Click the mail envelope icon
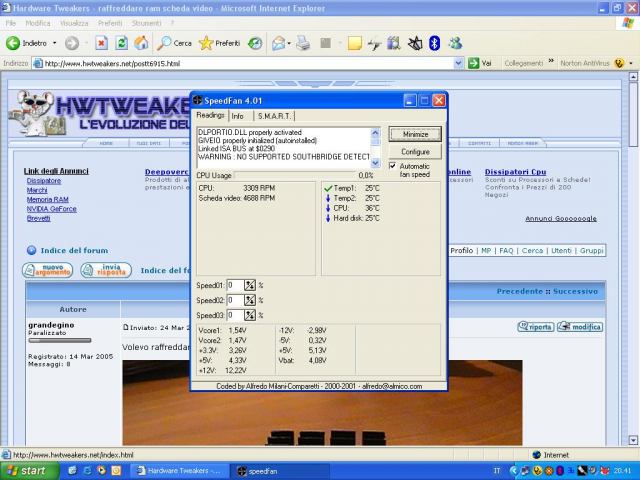 point(278,43)
